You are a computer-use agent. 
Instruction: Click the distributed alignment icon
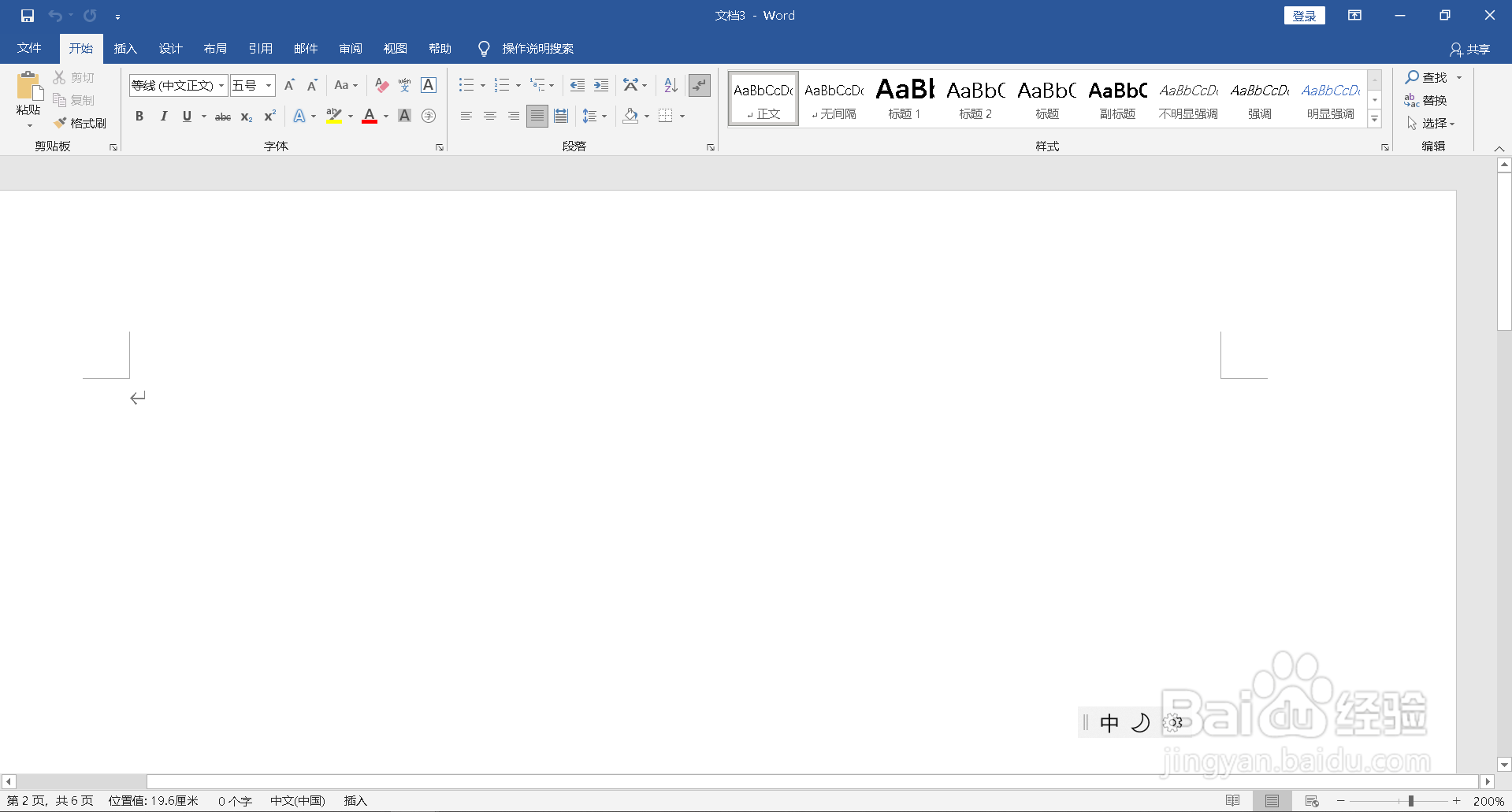click(561, 116)
